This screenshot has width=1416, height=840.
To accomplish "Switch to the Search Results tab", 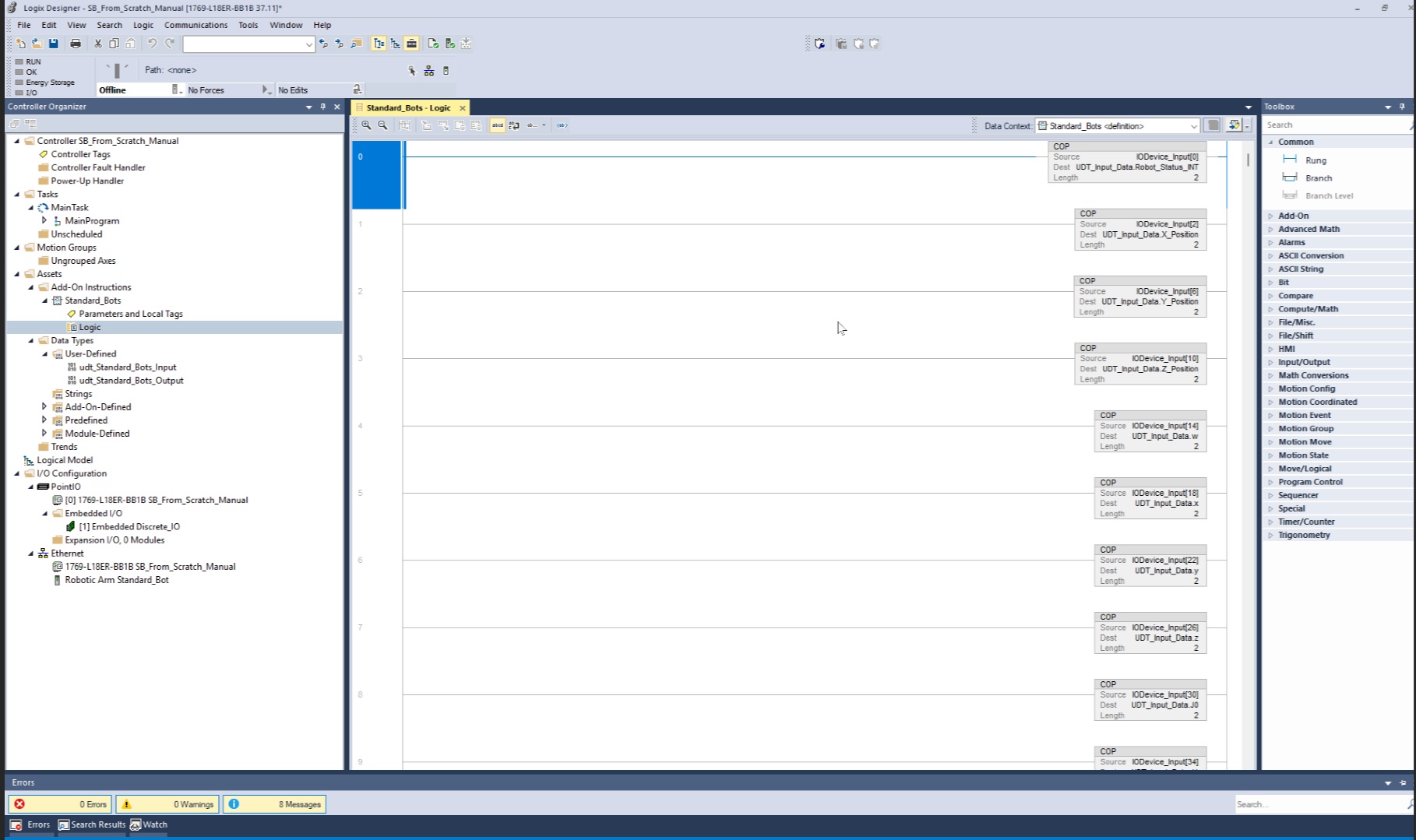I will (92, 824).
